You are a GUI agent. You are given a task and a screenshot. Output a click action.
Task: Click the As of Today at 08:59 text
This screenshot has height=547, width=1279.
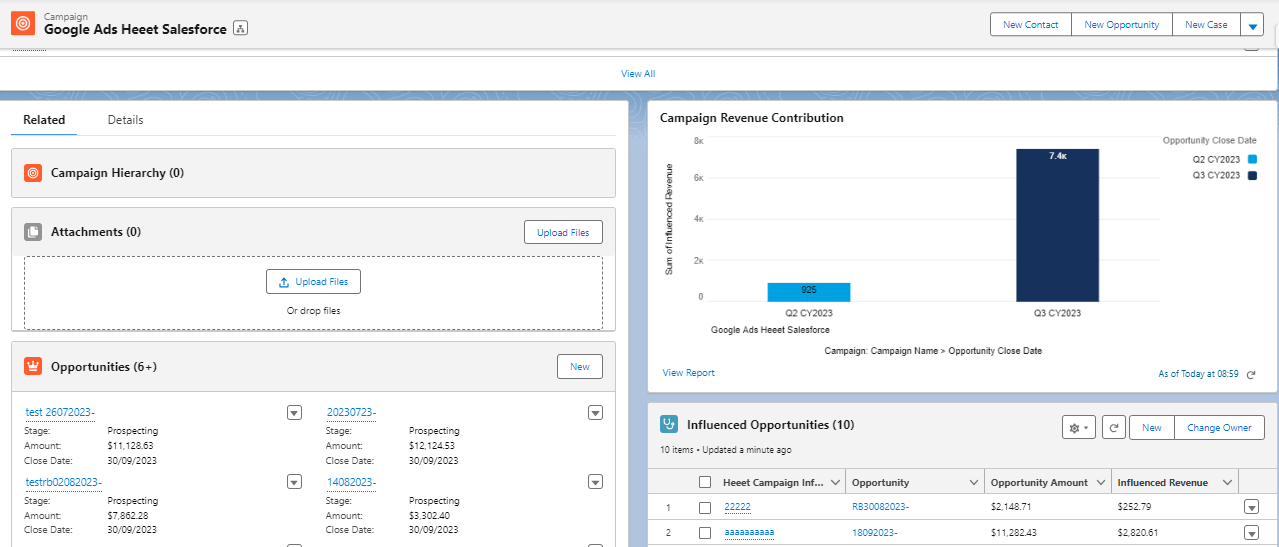1198,374
